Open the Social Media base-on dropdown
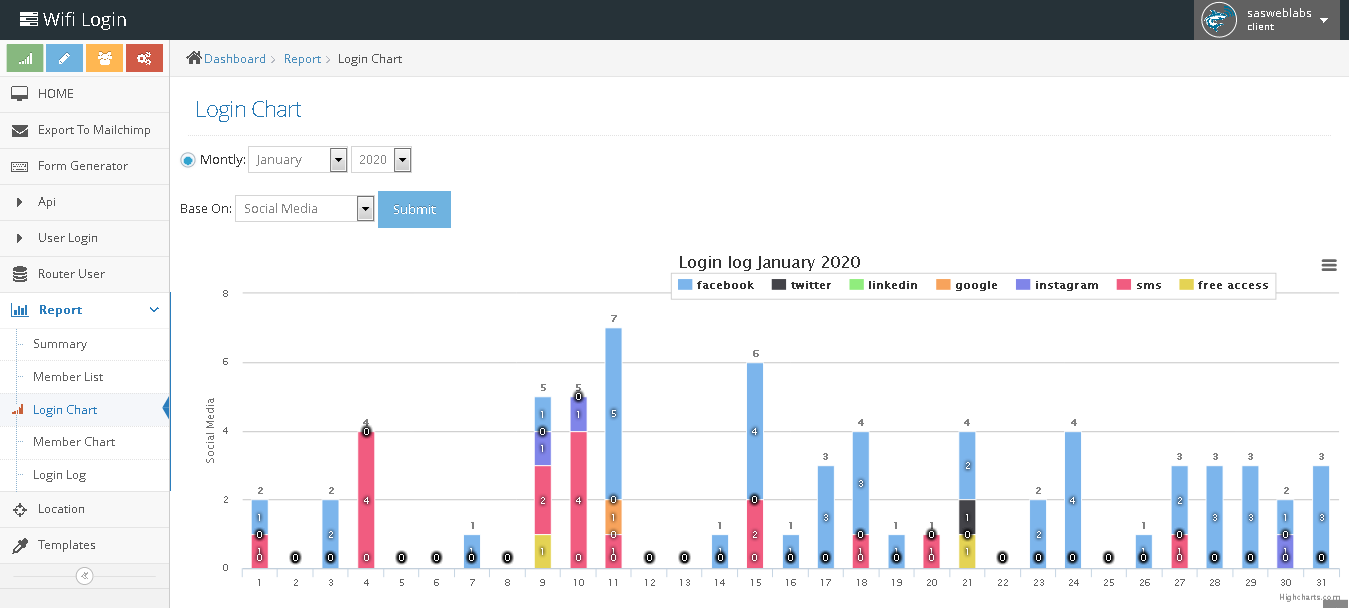The image size is (1349, 608). pos(304,209)
